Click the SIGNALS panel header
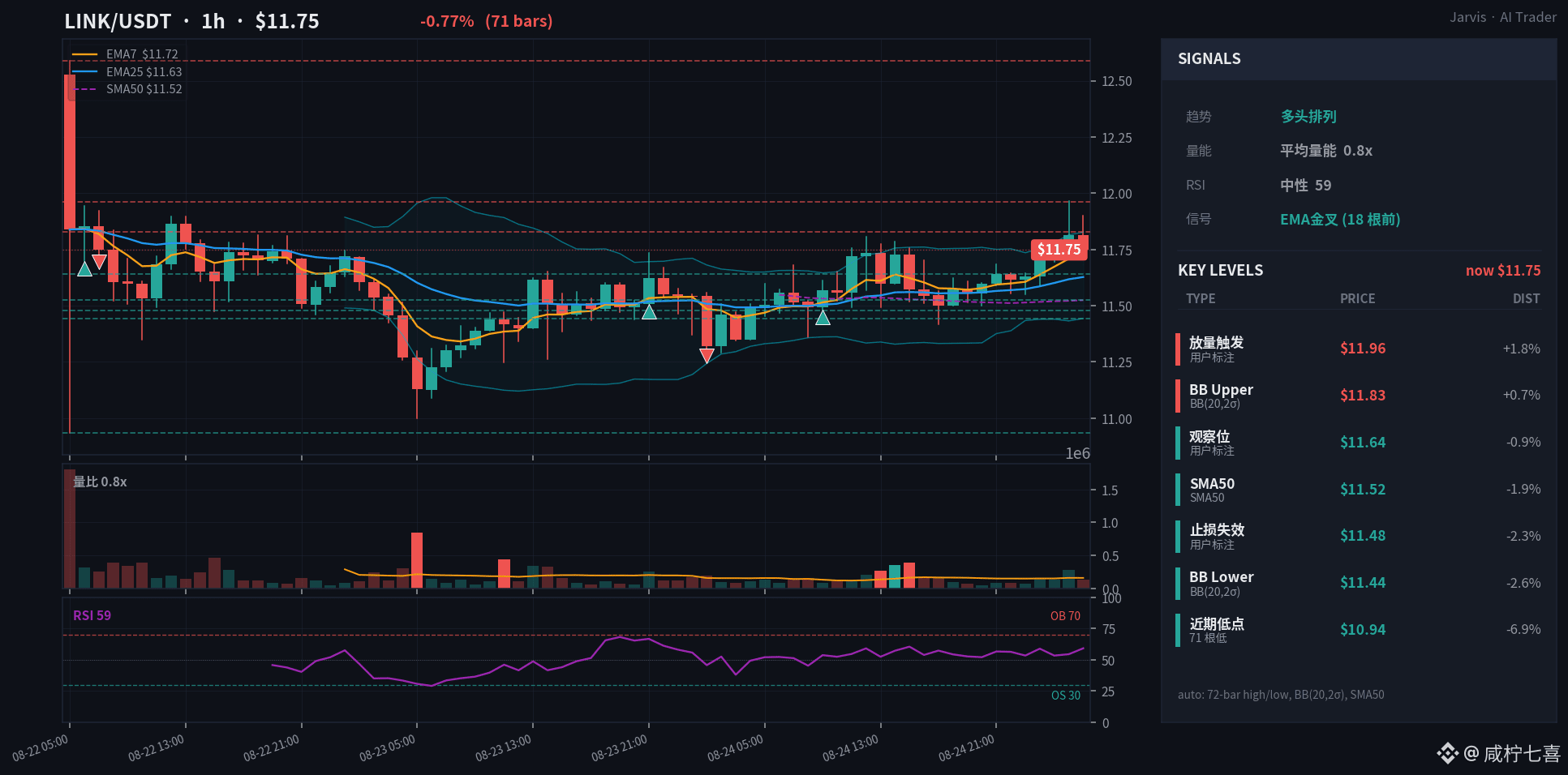Screen dimensions: 1568x775 1359,59
